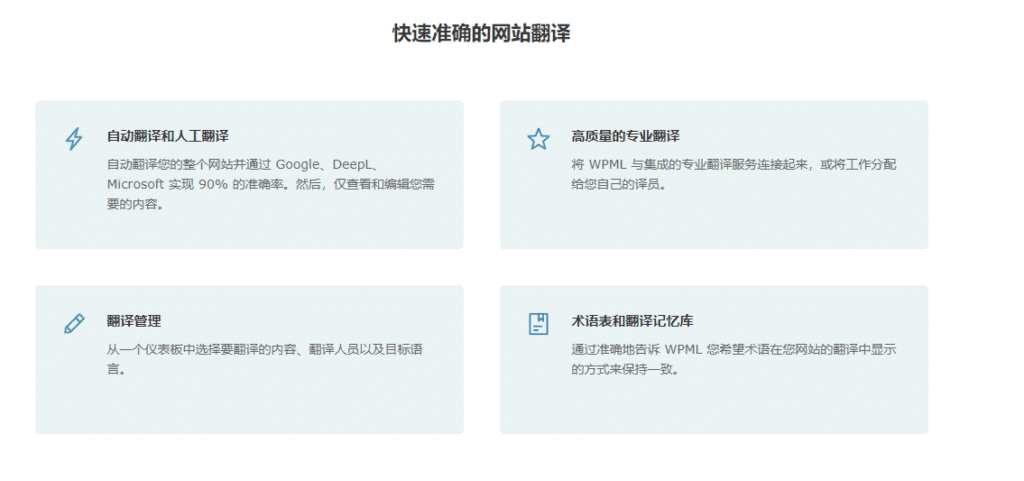Click the description starting 从一个仪表板中选择
Image resolution: width=1024 pixels, height=481 pixels.
click(x=264, y=359)
